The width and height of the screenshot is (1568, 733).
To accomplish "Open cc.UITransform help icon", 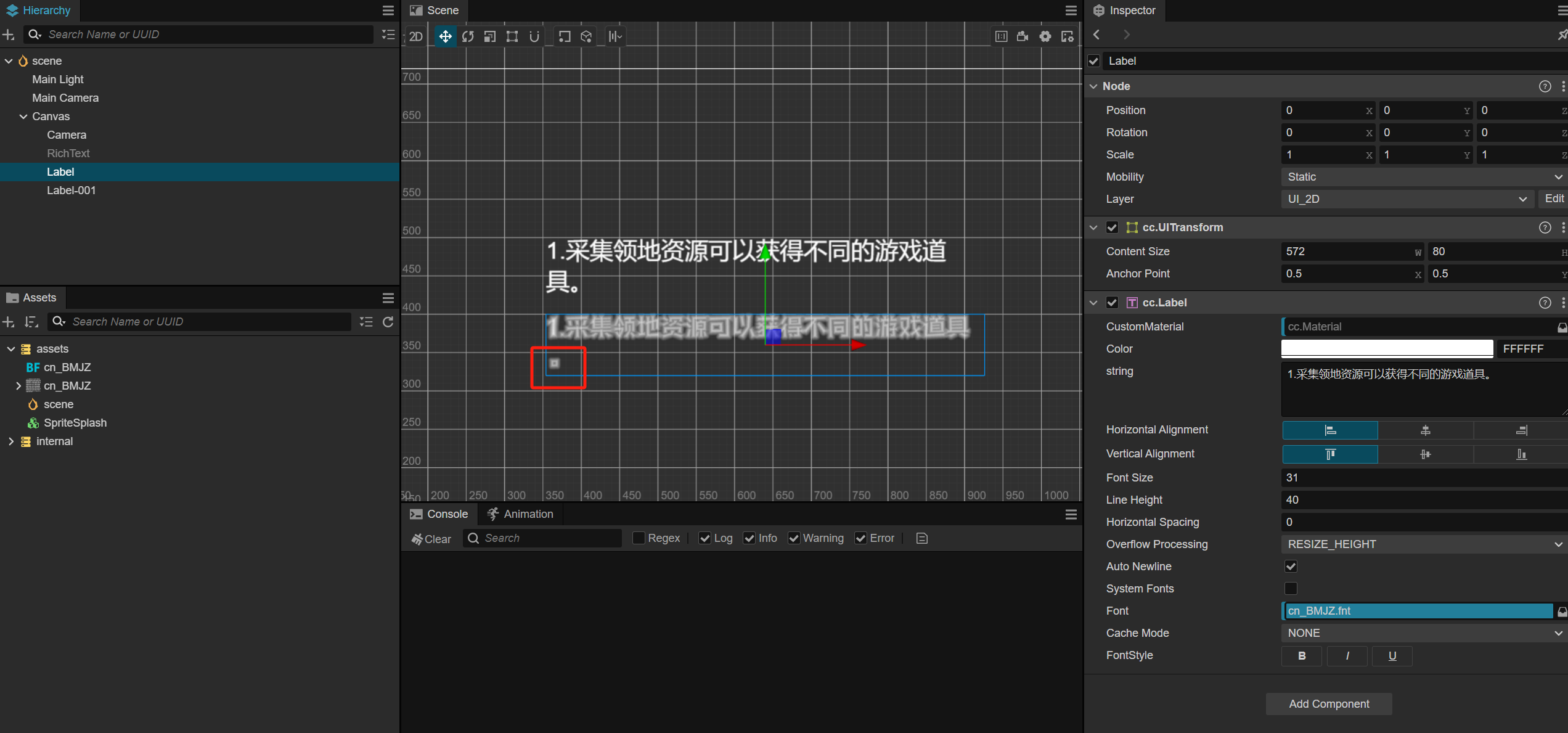I will [x=1545, y=227].
